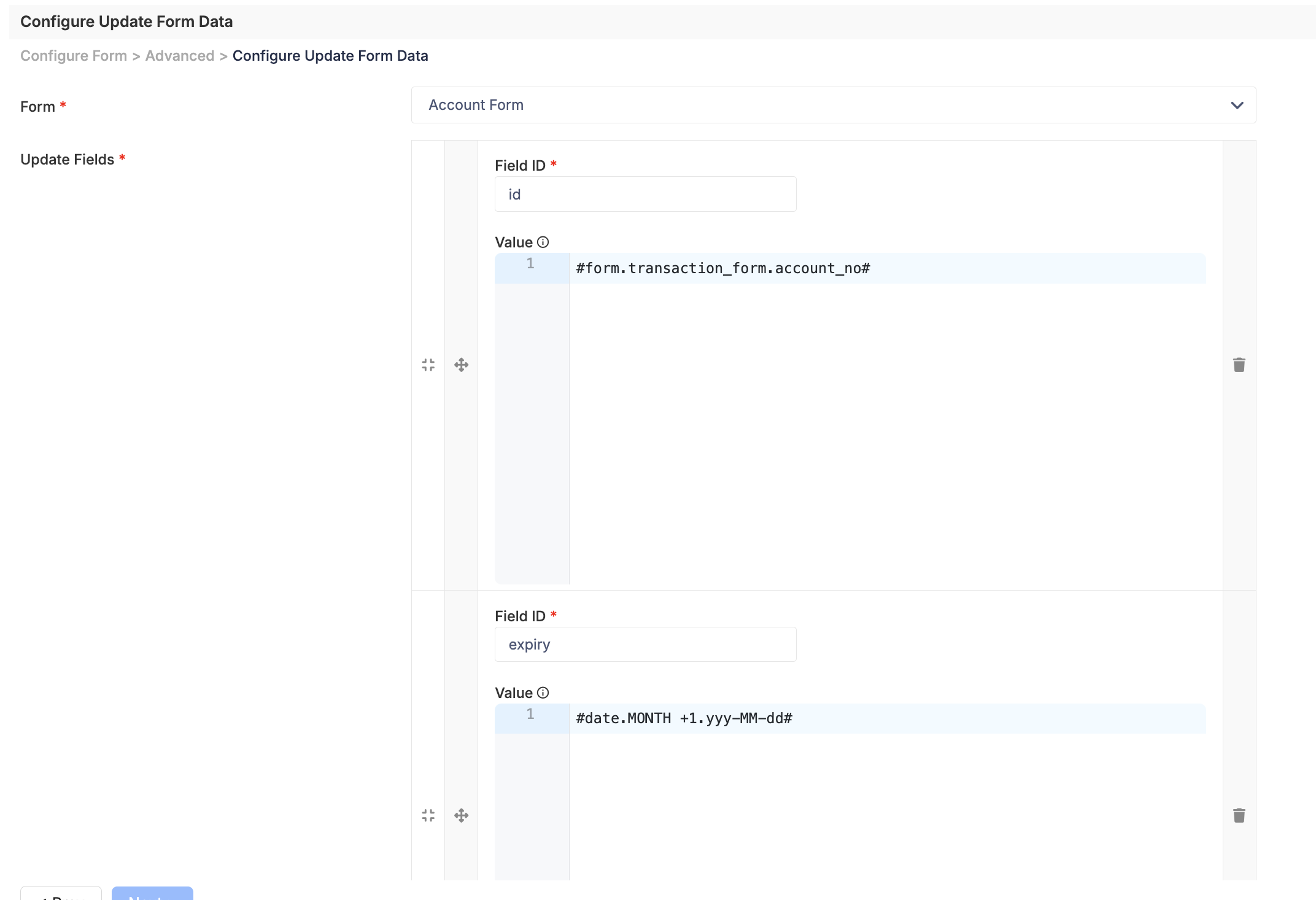Delete the id update field row
This screenshot has width=1316, height=900.
pyautogui.click(x=1239, y=365)
